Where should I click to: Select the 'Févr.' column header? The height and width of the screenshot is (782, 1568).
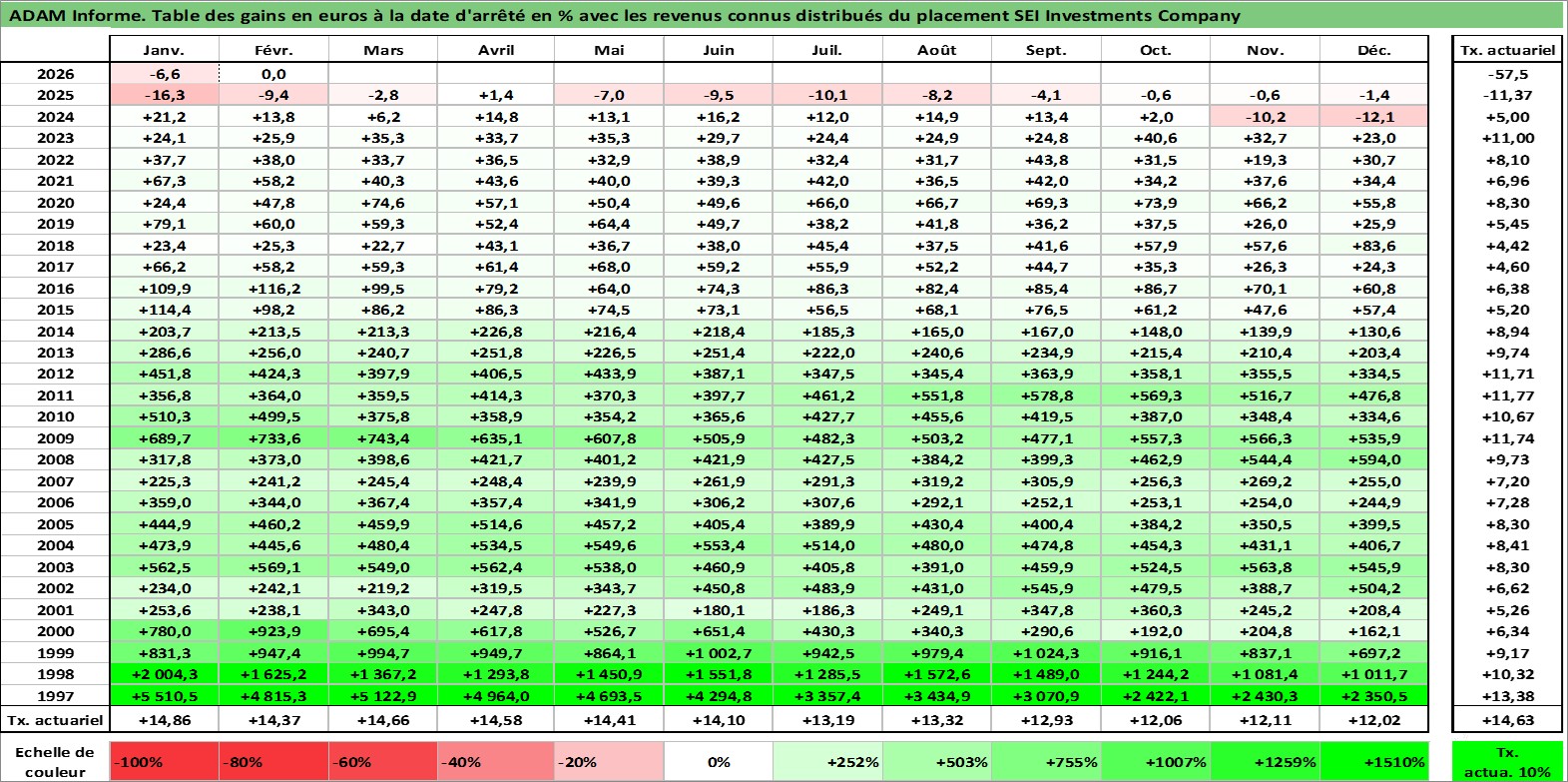(x=273, y=50)
